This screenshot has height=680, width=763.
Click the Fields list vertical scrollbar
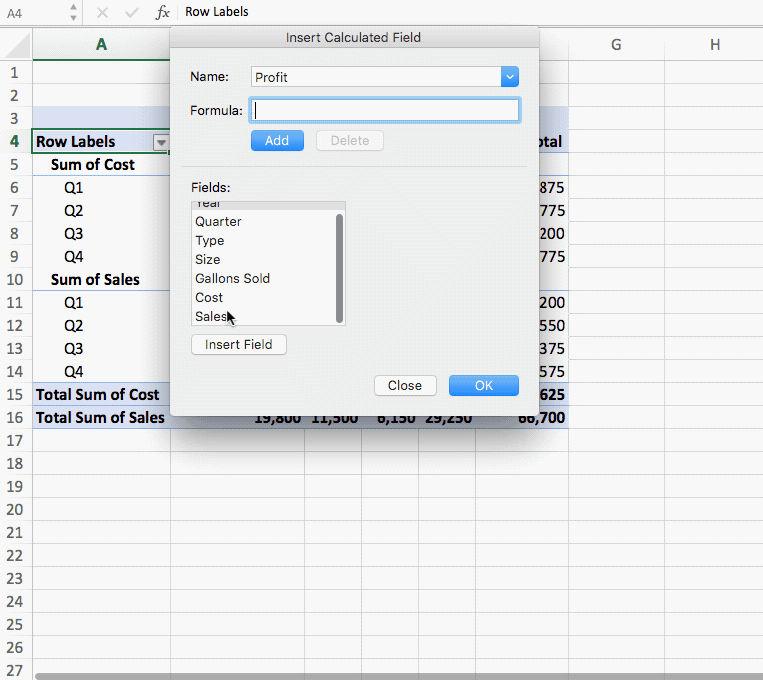point(340,266)
